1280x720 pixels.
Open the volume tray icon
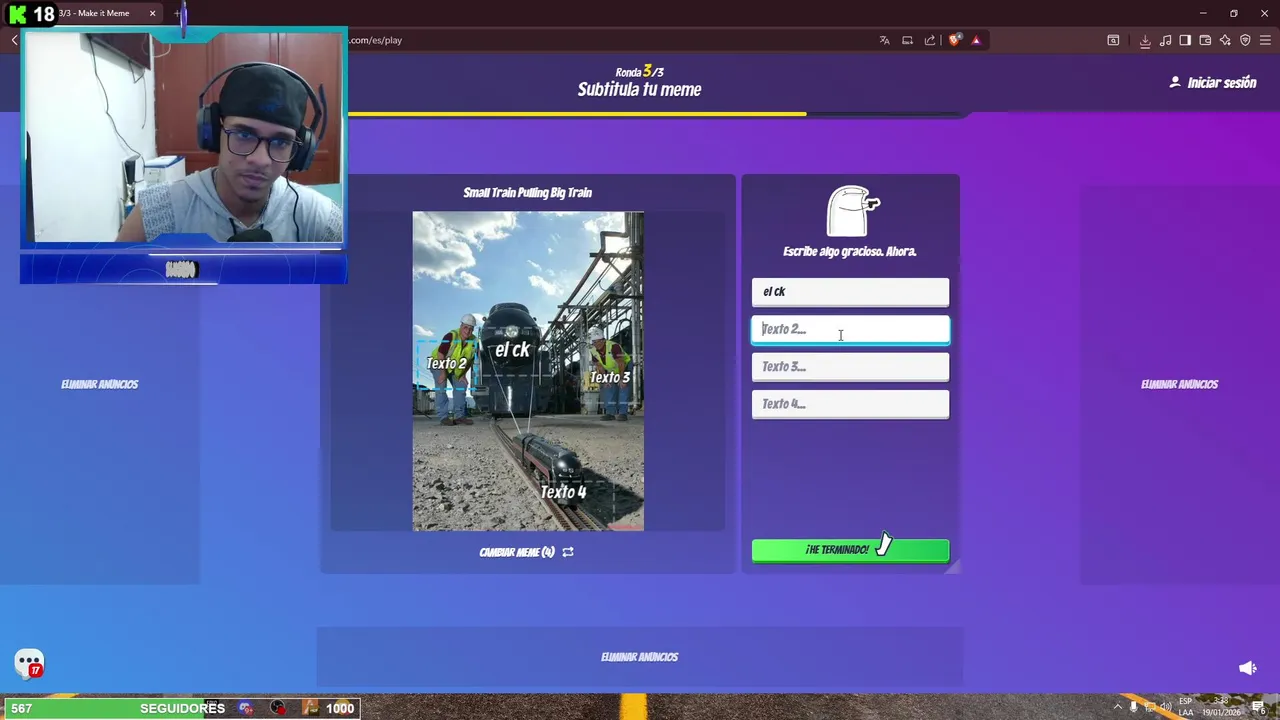(x=1166, y=707)
